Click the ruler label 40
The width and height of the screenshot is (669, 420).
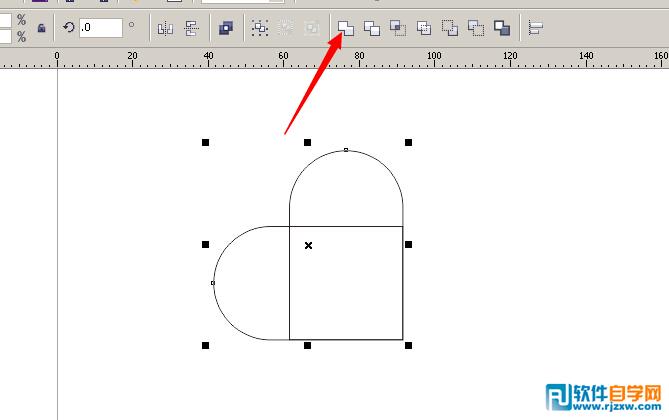pyautogui.click(x=208, y=55)
